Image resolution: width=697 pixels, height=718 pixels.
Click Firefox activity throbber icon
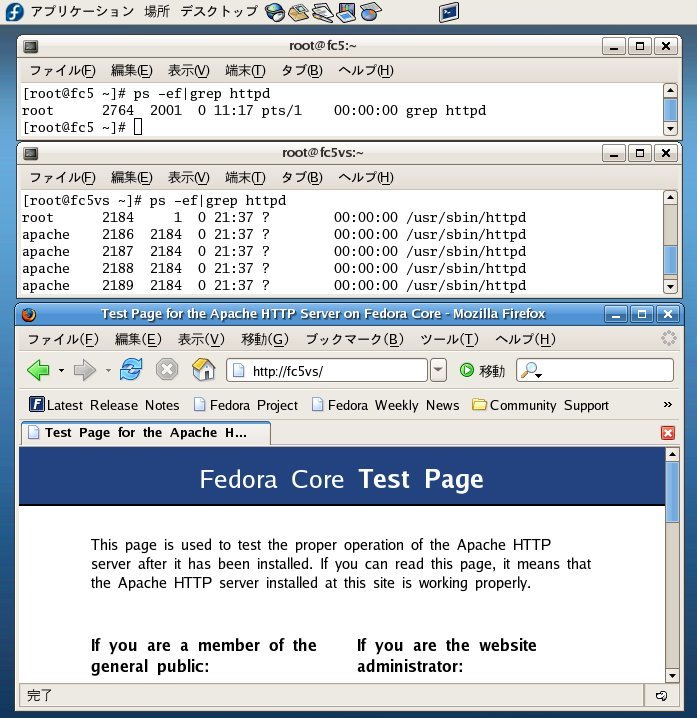tap(669, 338)
